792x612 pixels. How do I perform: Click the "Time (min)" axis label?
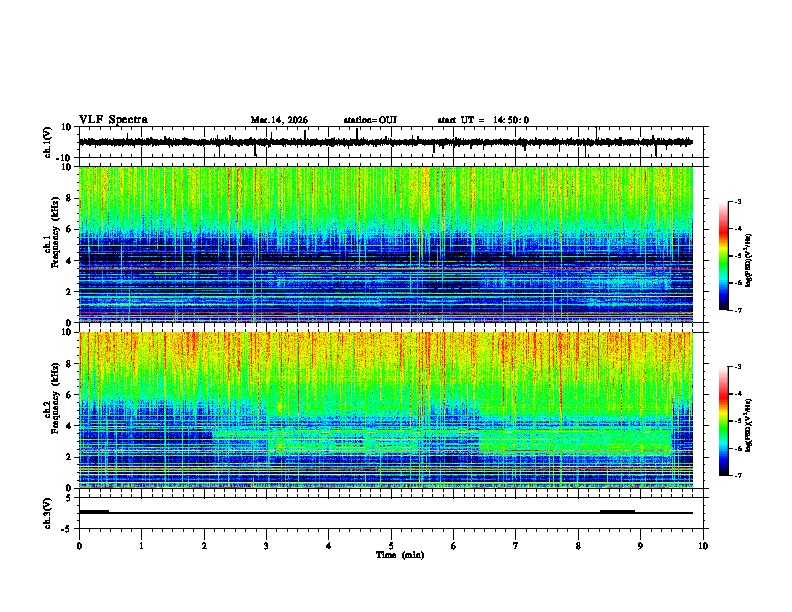tap(400, 555)
